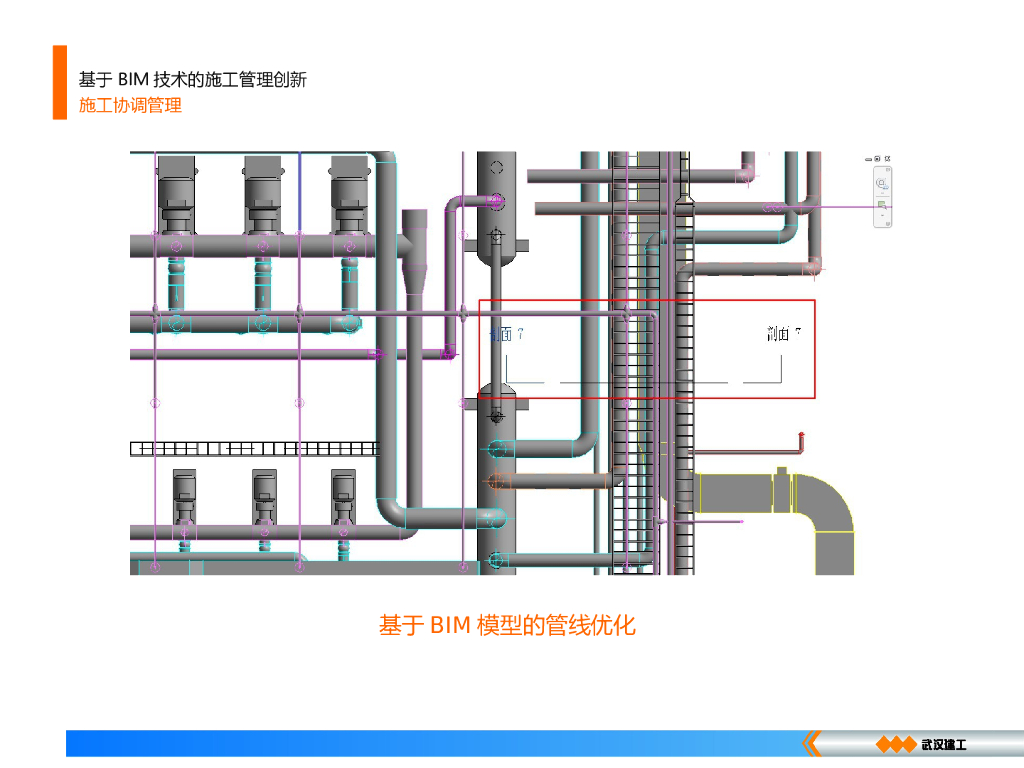The height and width of the screenshot is (768, 1024).
Task: Click the caption 基于 BIM 模型的管线优化
Action: 507,625
